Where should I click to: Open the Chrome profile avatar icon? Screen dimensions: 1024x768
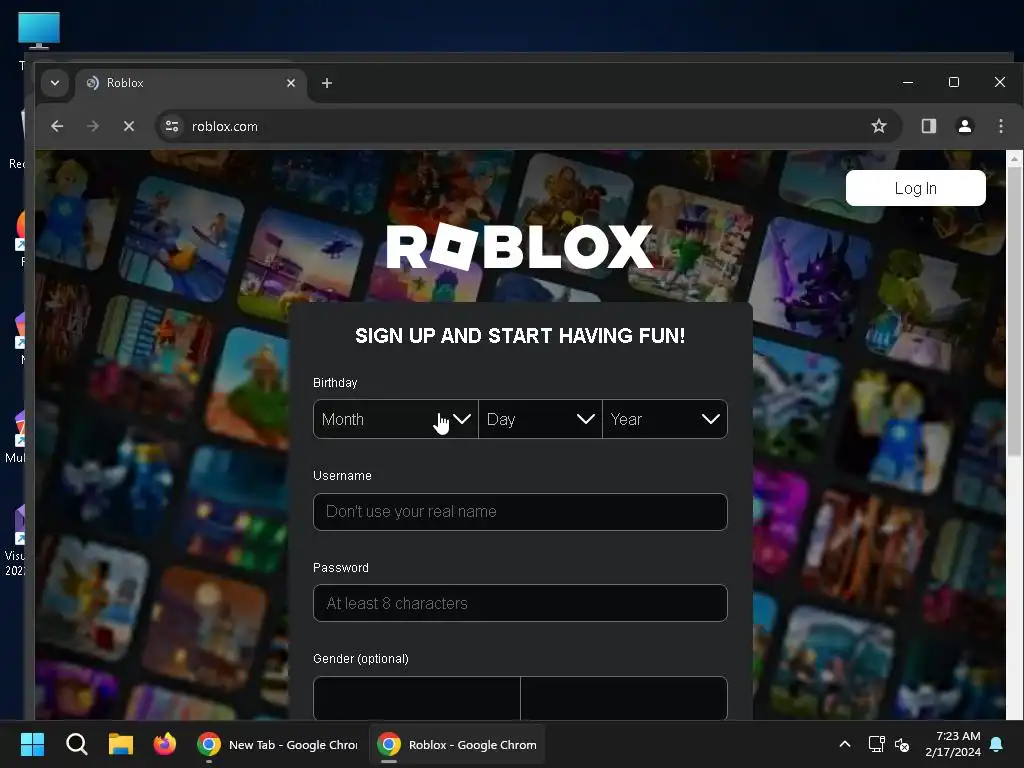[965, 126]
